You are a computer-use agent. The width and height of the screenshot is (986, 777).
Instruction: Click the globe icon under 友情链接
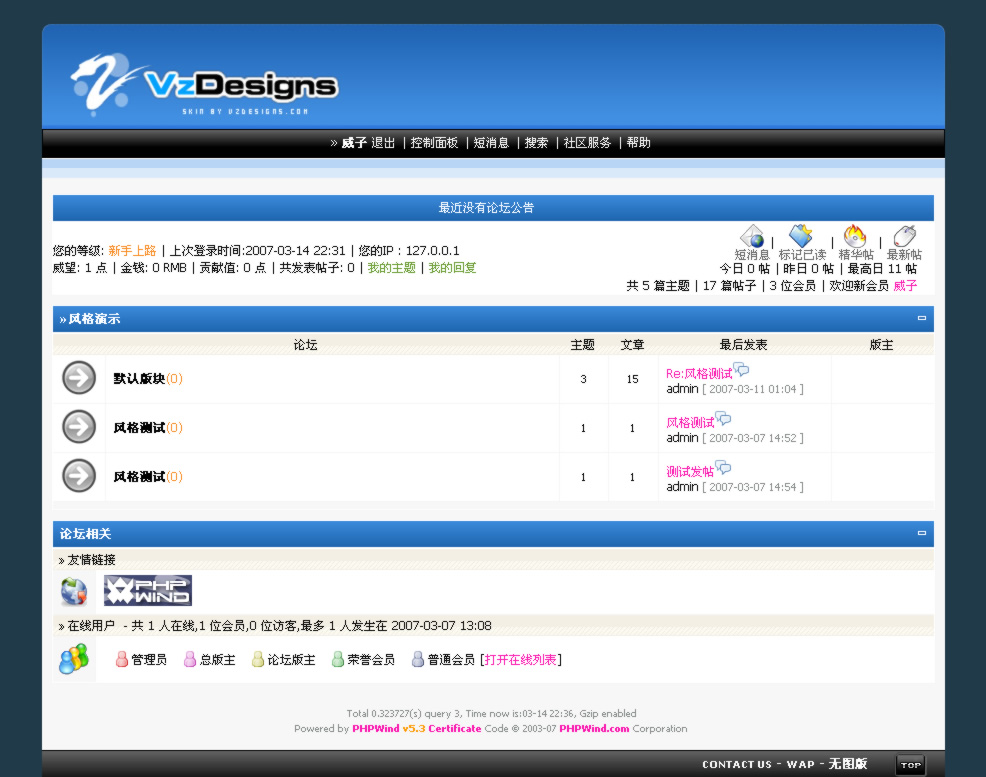coord(74,592)
